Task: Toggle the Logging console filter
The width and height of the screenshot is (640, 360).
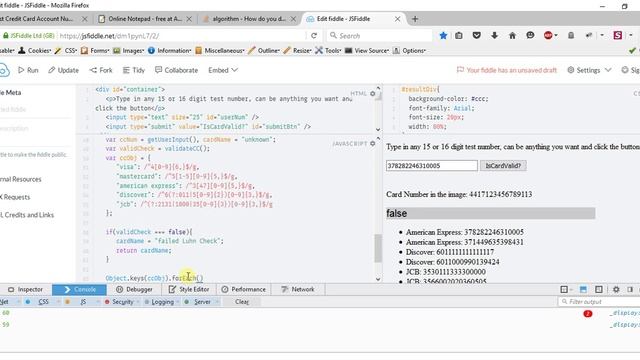Action: 162,302
